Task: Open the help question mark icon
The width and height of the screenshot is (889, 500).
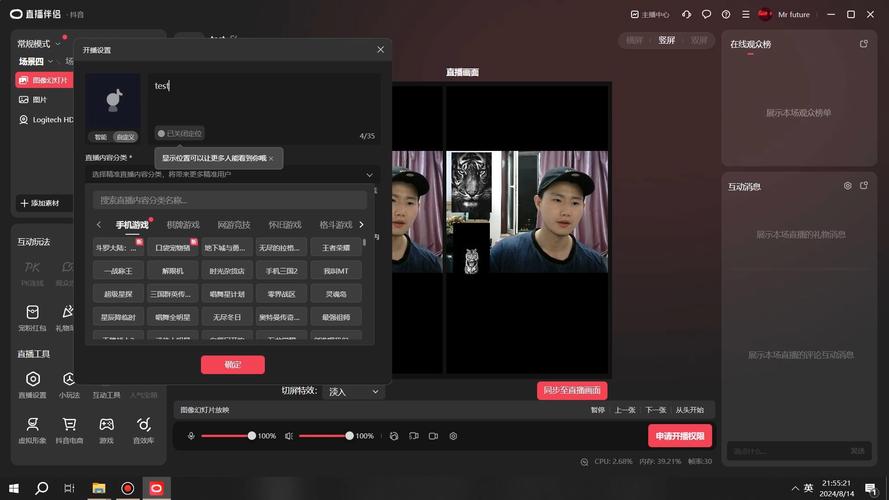Action: coord(727,14)
